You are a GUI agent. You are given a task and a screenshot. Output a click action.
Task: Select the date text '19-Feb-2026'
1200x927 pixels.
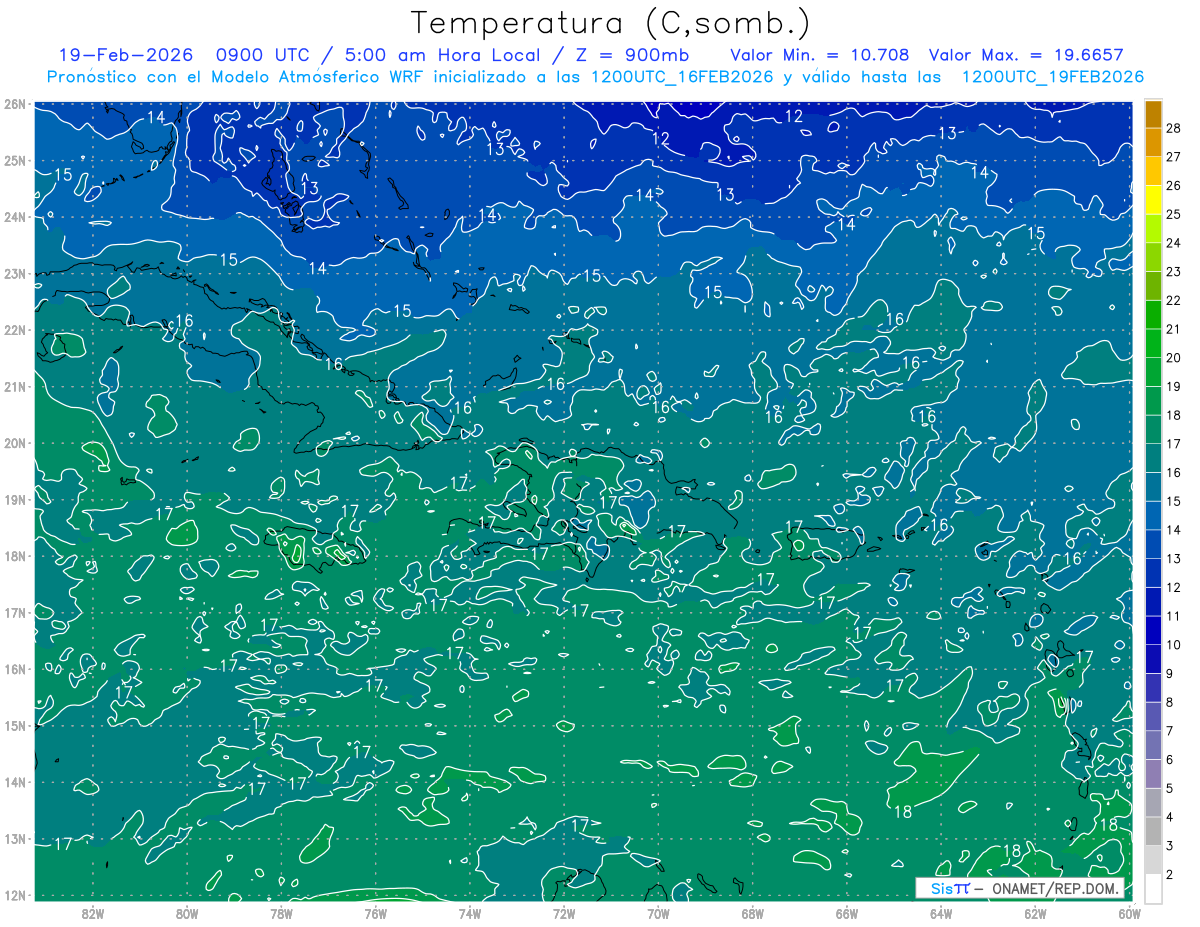tap(126, 55)
